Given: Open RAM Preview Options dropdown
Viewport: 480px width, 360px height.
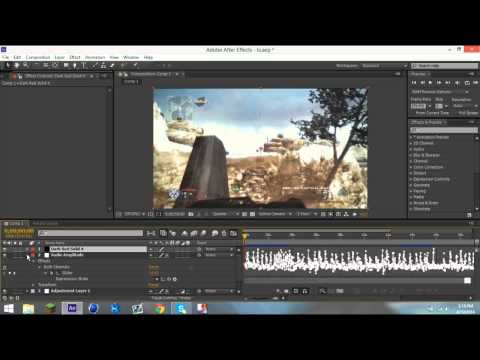Looking at the screenshot, I should (x=440, y=92).
